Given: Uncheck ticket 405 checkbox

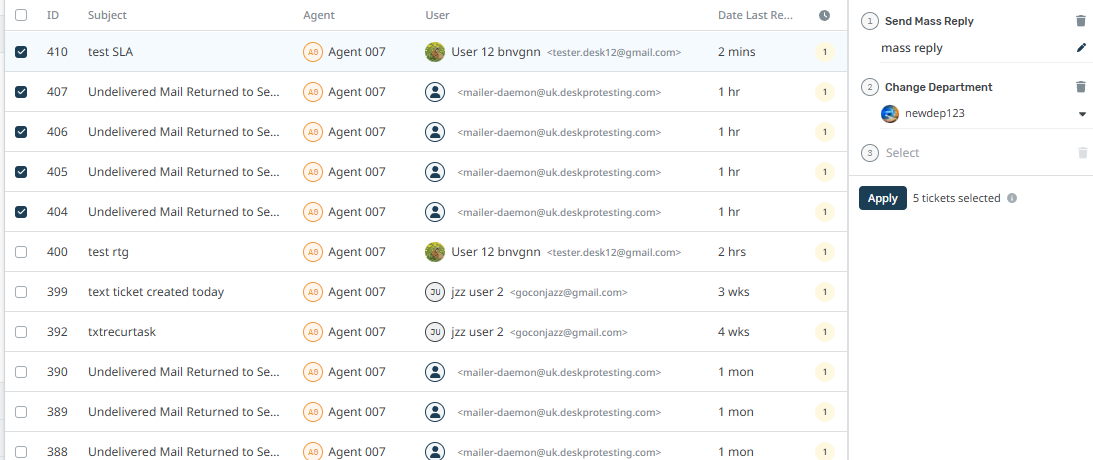Looking at the screenshot, I should 22,172.
